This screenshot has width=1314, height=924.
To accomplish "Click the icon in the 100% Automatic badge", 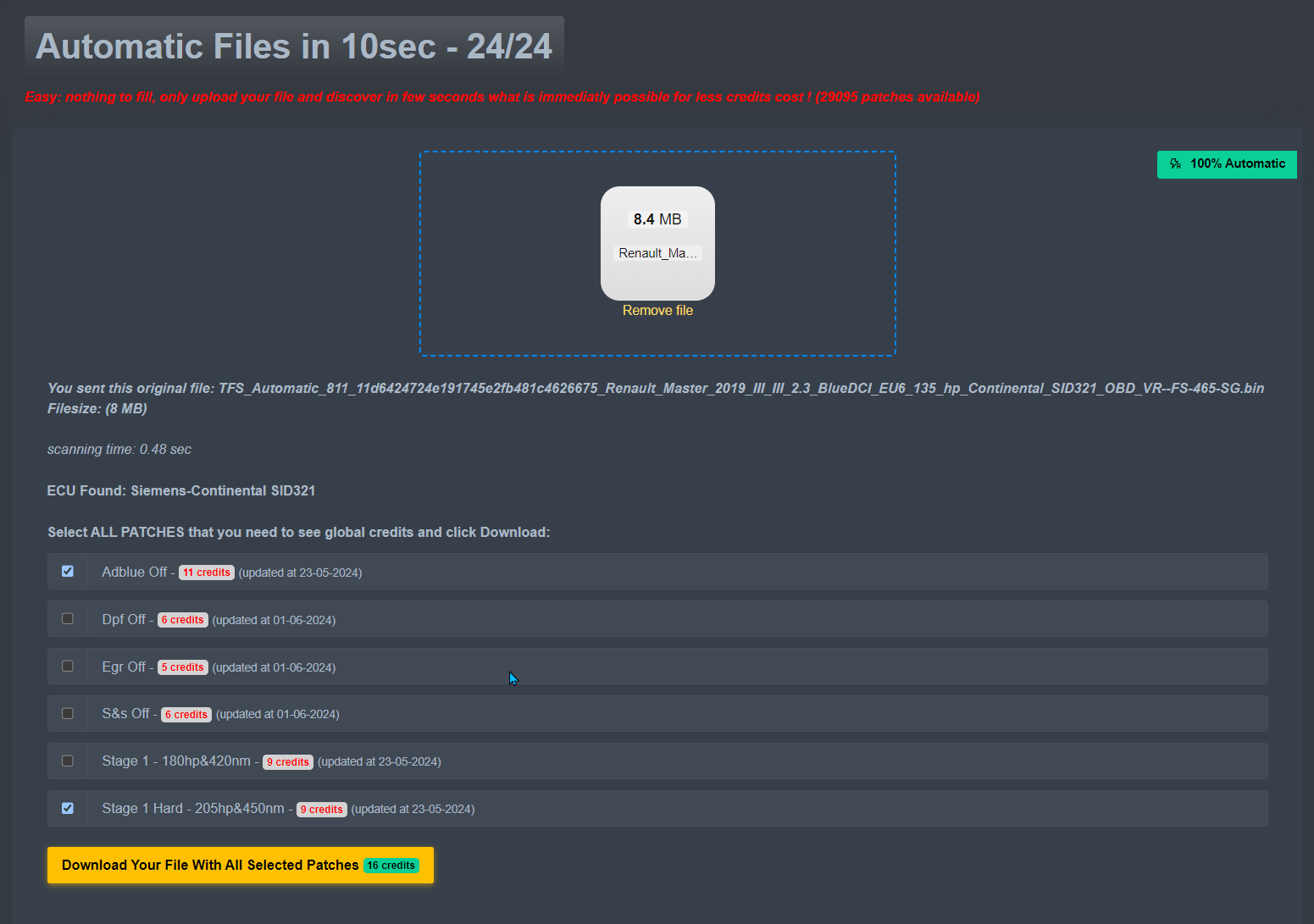I will pyautogui.click(x=1175, y=164).
